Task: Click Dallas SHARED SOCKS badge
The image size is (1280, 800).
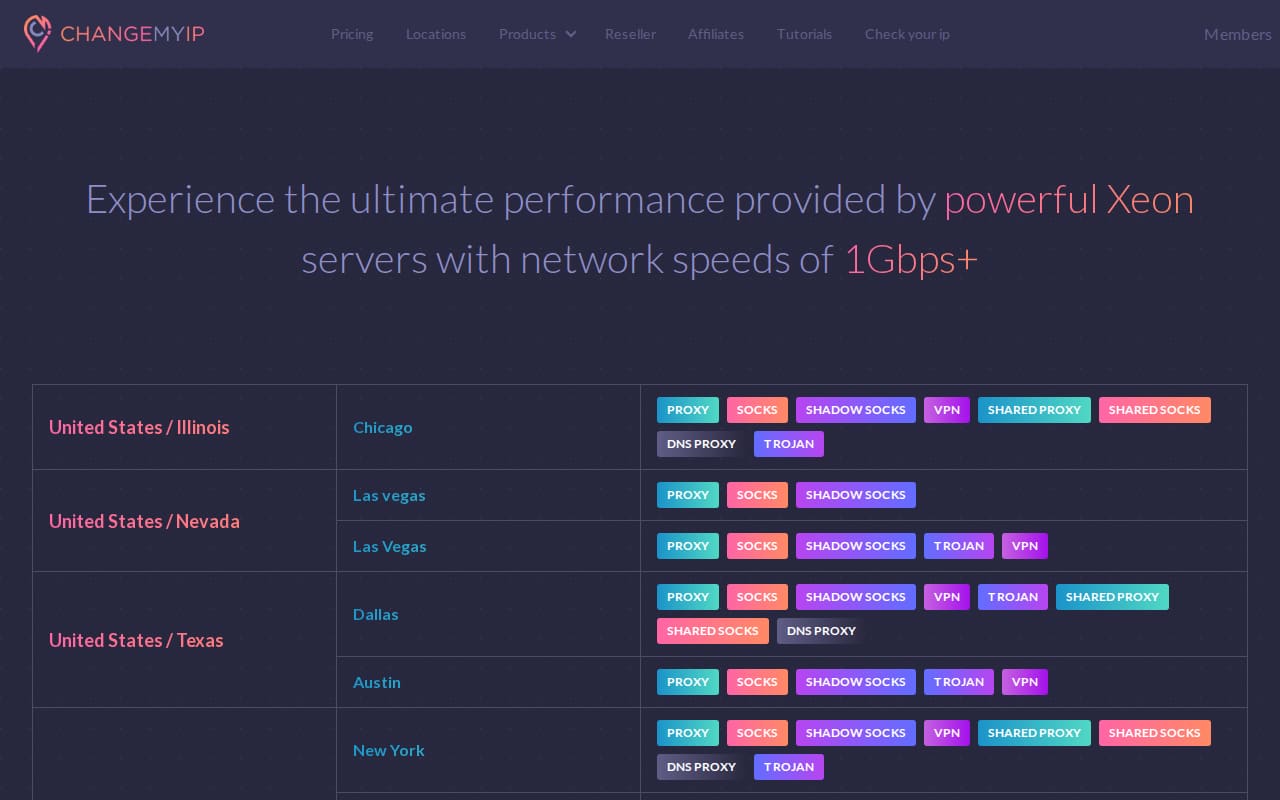Action: (713, 631)
